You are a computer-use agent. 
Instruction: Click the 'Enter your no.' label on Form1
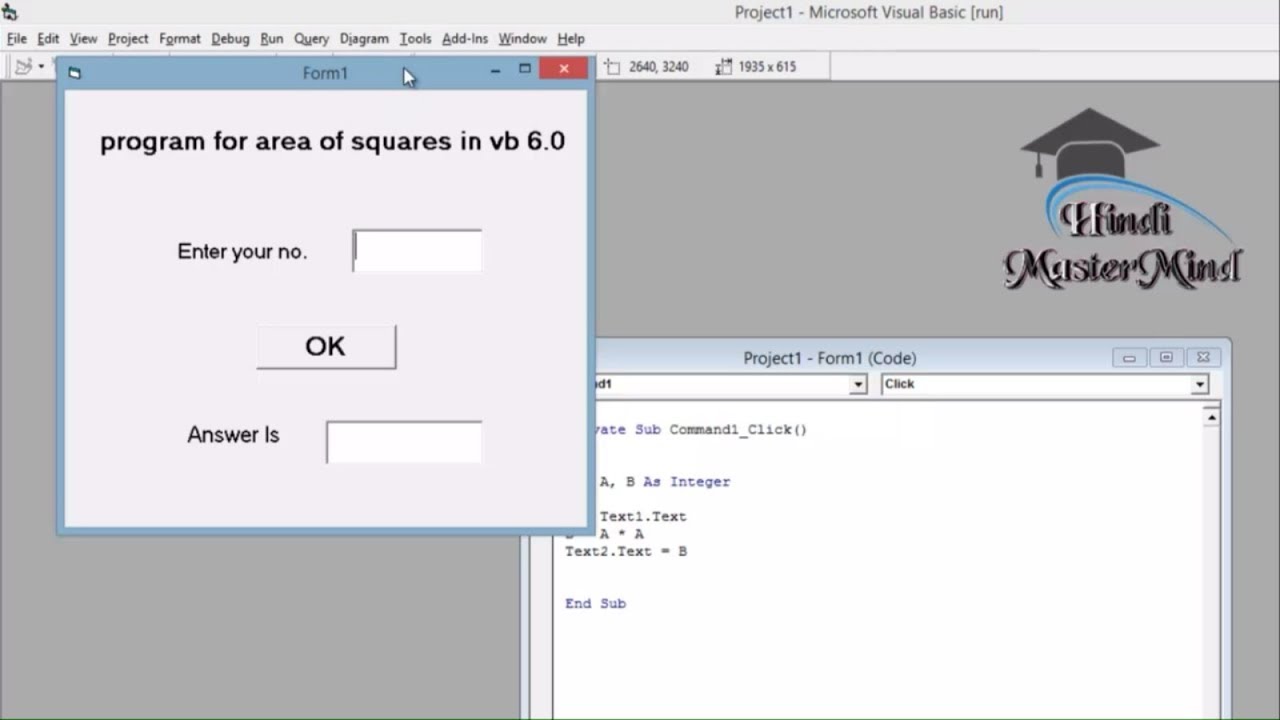tap(242, 252)
